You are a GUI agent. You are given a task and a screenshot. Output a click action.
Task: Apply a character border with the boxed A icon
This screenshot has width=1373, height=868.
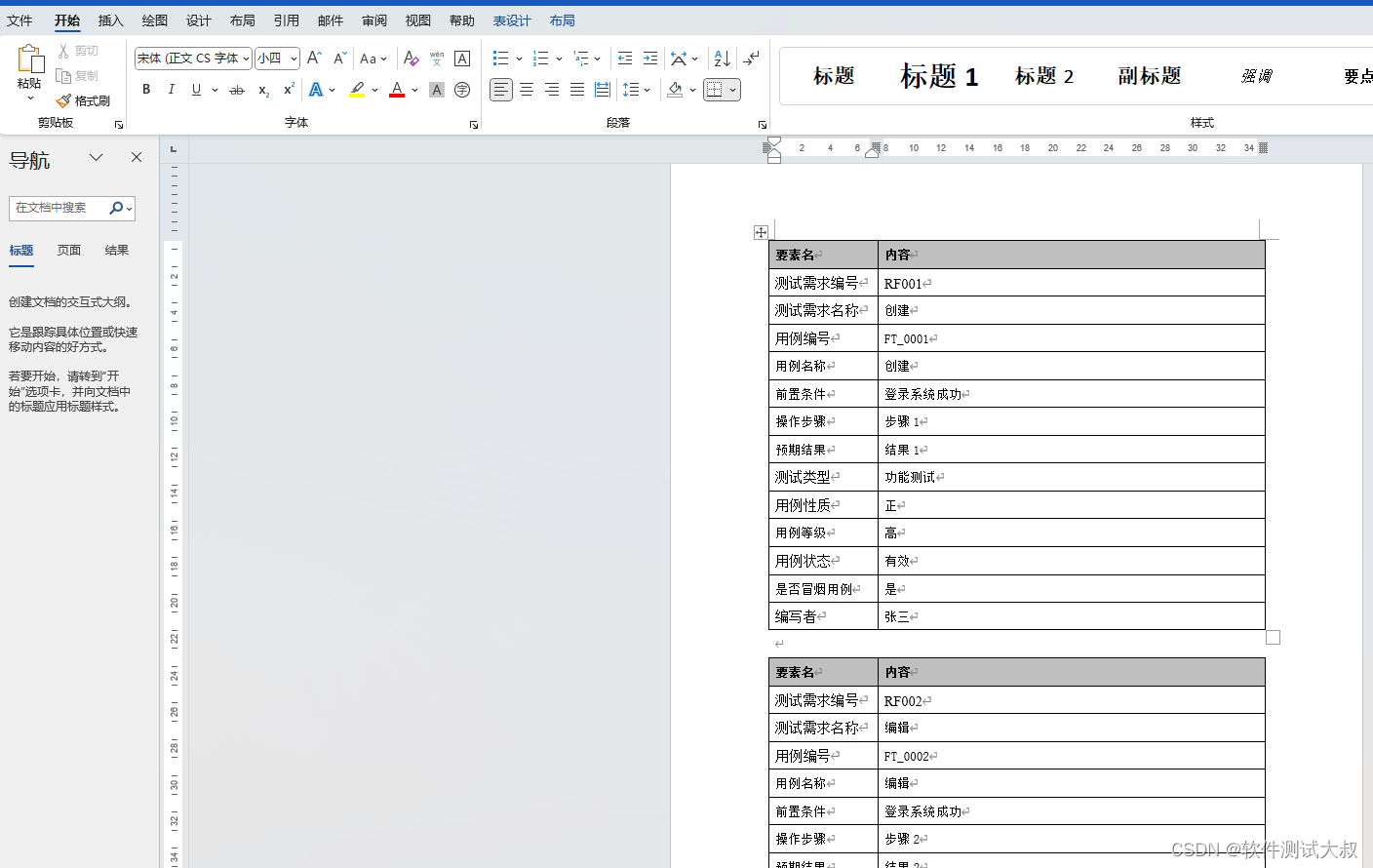462,59
